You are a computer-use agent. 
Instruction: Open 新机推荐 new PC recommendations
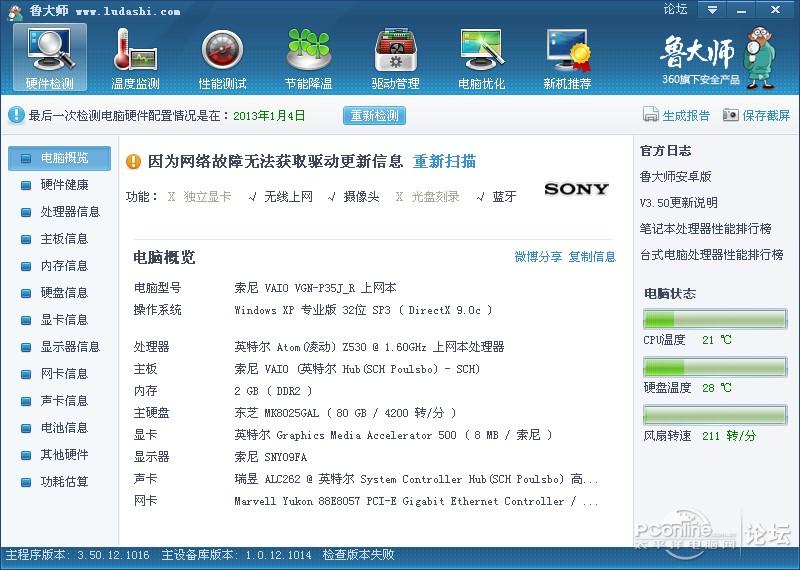pos(567,58)
